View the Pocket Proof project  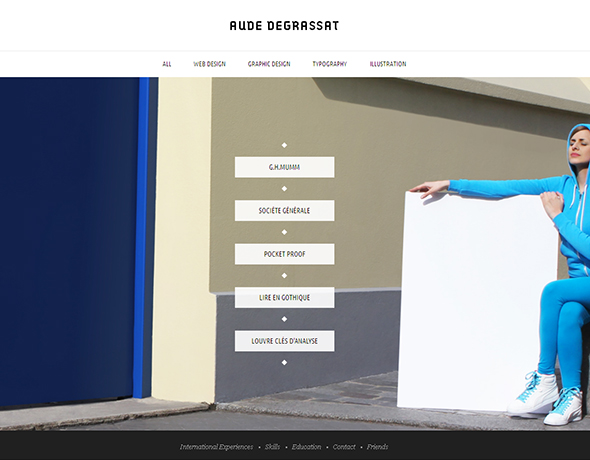(284, 254)
